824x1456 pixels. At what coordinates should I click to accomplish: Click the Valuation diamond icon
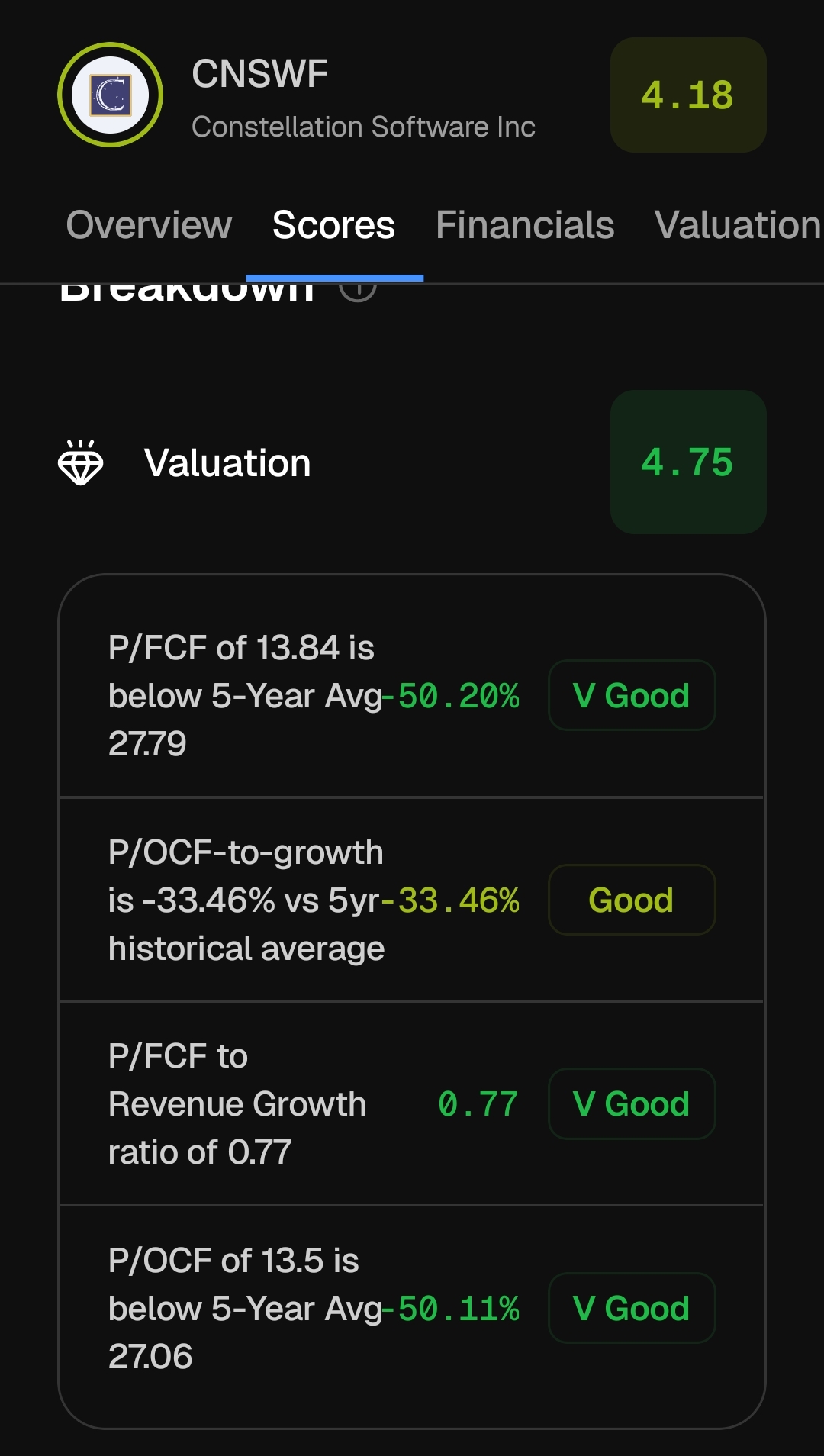[x=80, y=462]
